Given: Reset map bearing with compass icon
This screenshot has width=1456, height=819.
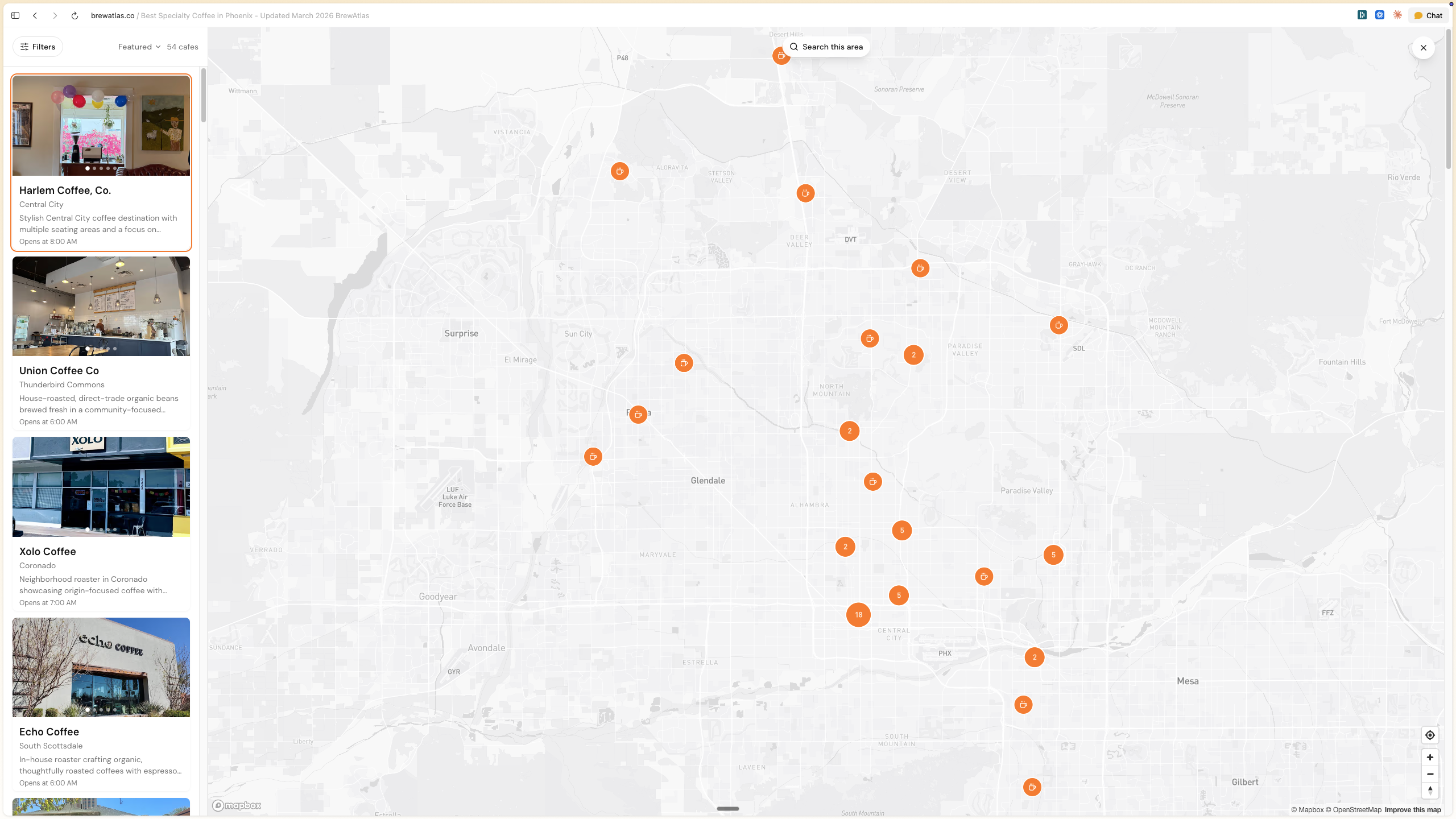Looking at the screenshot, I should click(x=1429, y=790).
